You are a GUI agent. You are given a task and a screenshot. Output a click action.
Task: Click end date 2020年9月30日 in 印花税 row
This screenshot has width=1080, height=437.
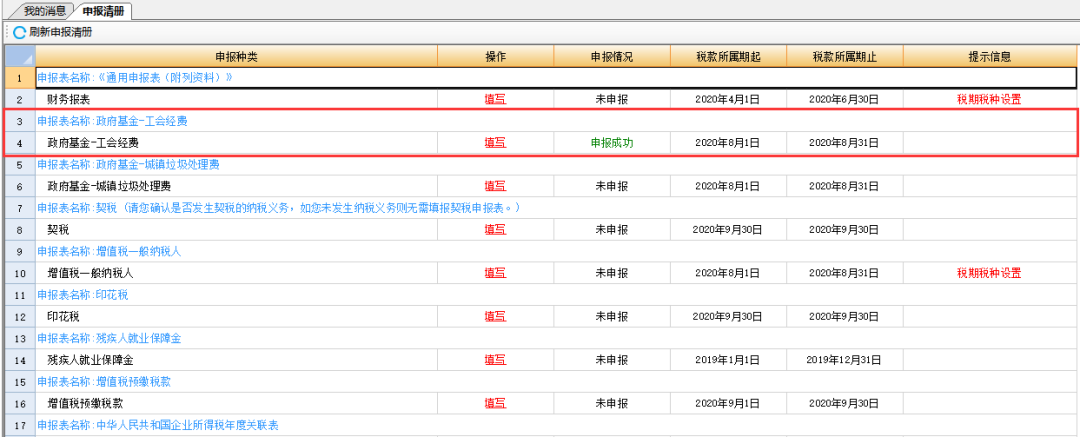pyautogui.click(x=844, y=317)
